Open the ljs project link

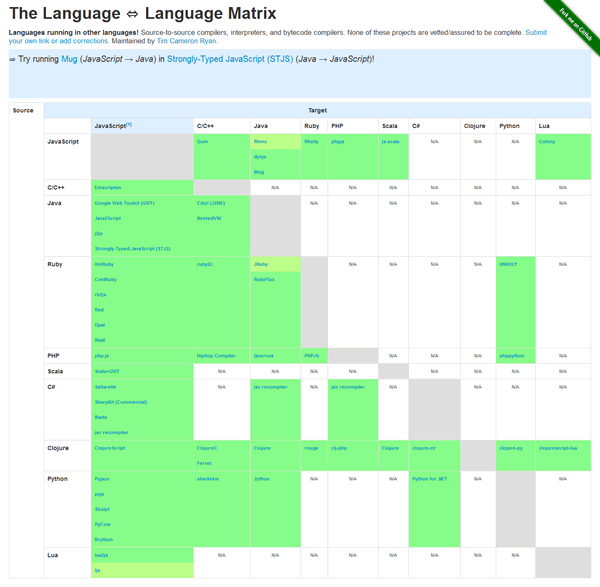click(x=97, y=571)
